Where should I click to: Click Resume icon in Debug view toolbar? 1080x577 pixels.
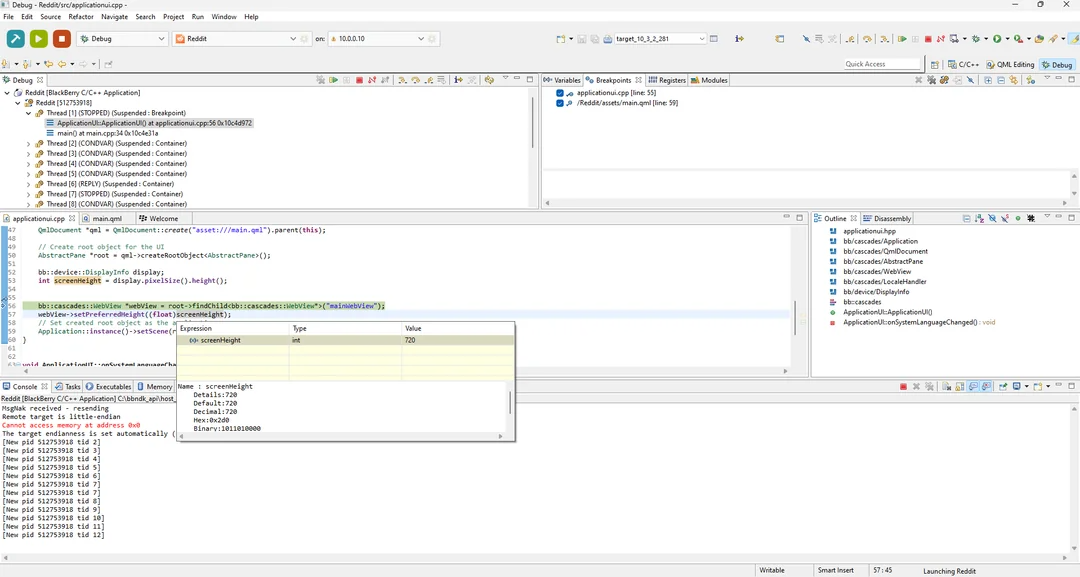(333, 80)
